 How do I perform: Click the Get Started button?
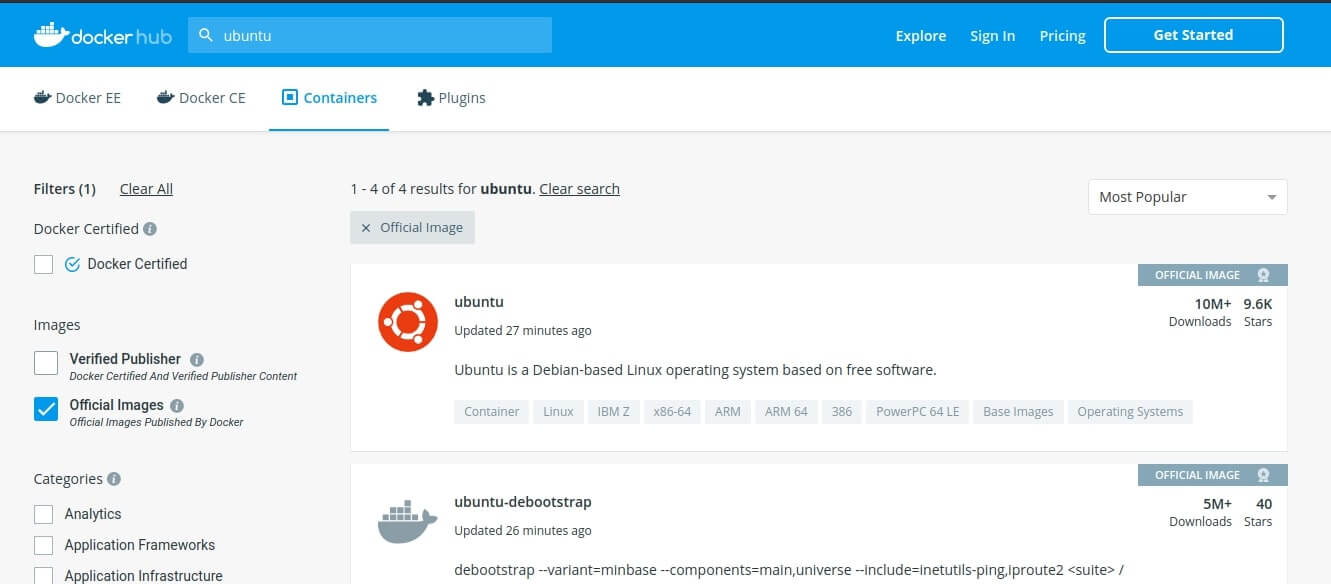(1193, 35)
